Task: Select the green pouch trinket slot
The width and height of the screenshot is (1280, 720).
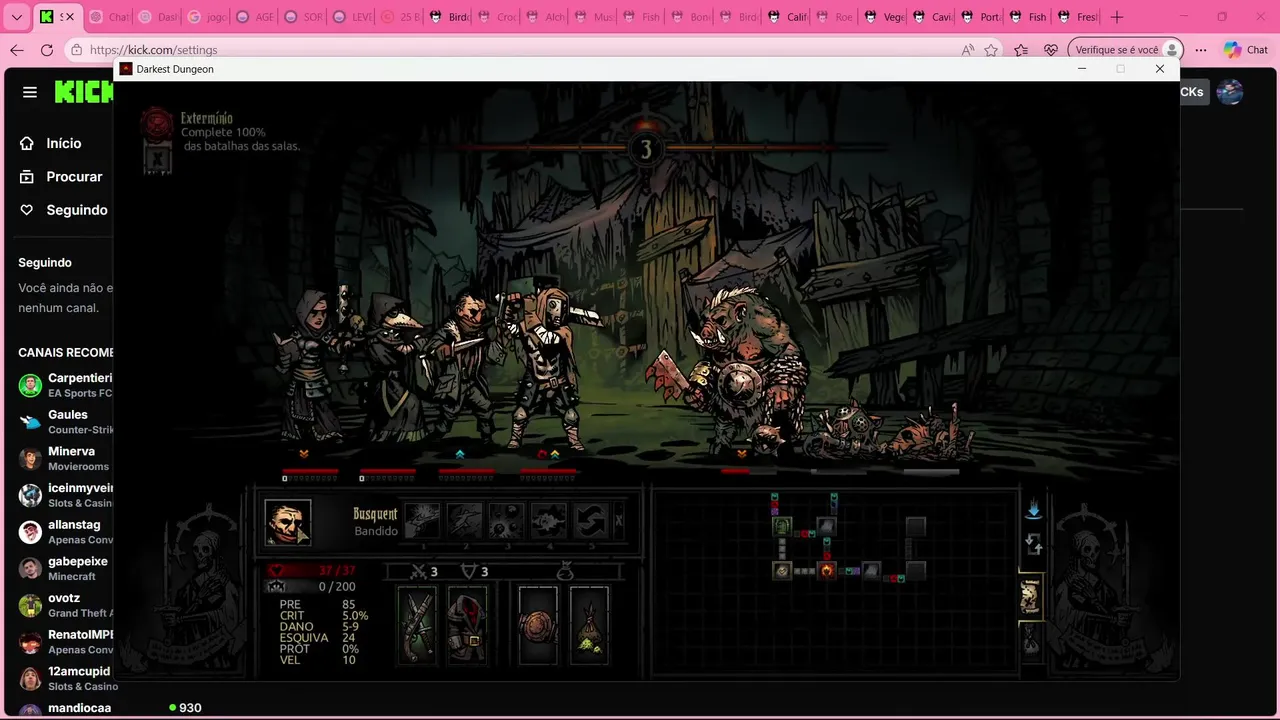Action: click(x=589, y=625)
